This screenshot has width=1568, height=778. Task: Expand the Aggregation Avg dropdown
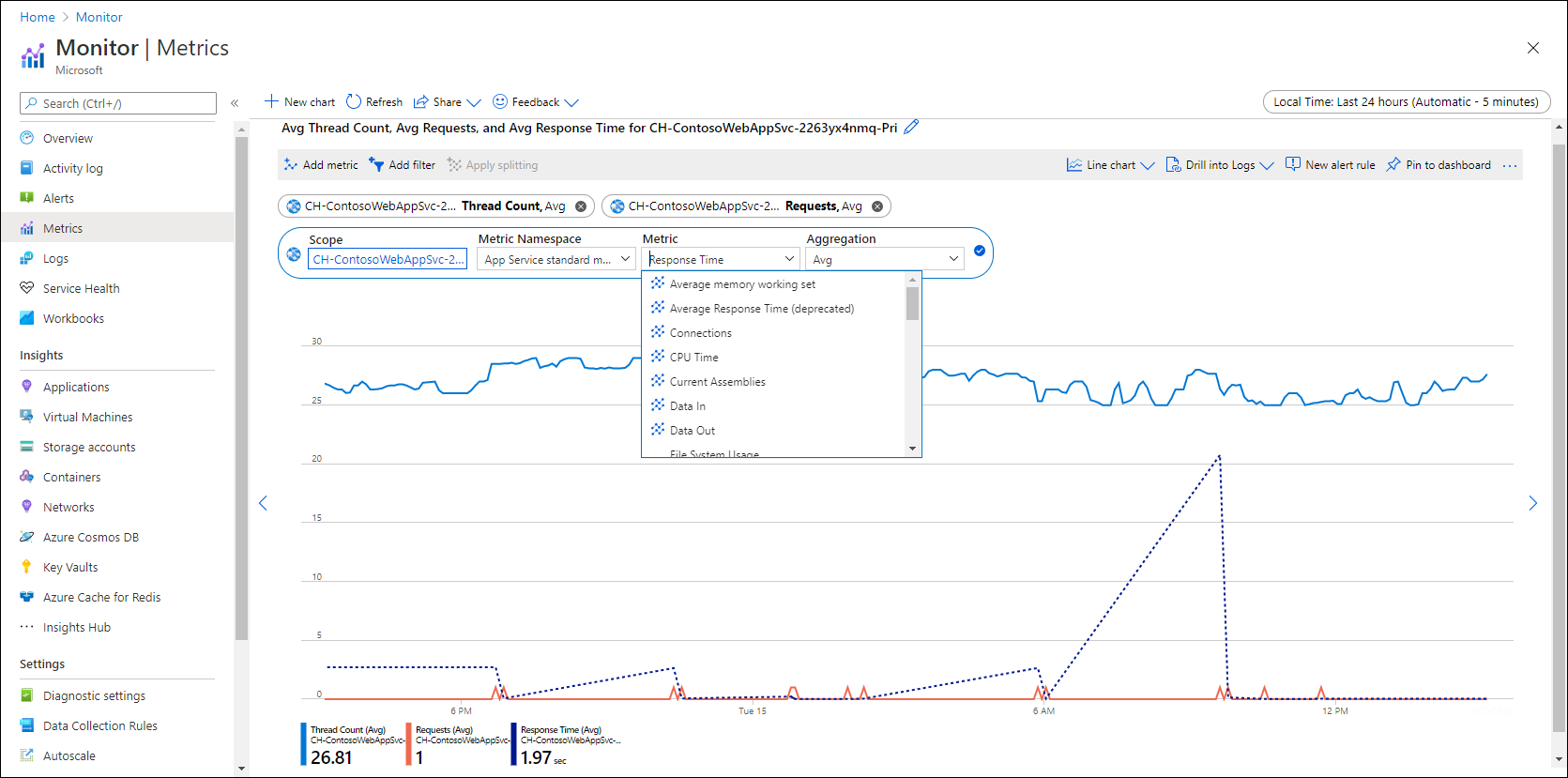coord(885,259)
